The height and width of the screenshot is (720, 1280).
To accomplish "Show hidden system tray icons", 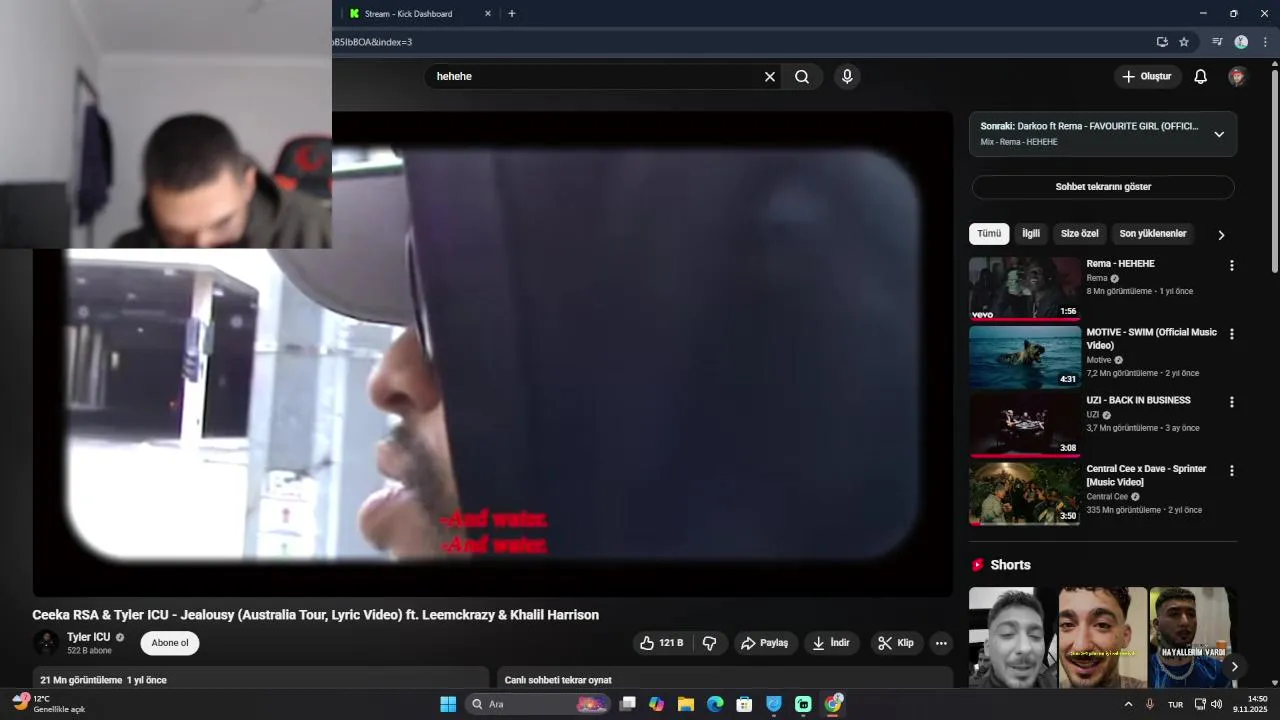I will (1129, 704).
